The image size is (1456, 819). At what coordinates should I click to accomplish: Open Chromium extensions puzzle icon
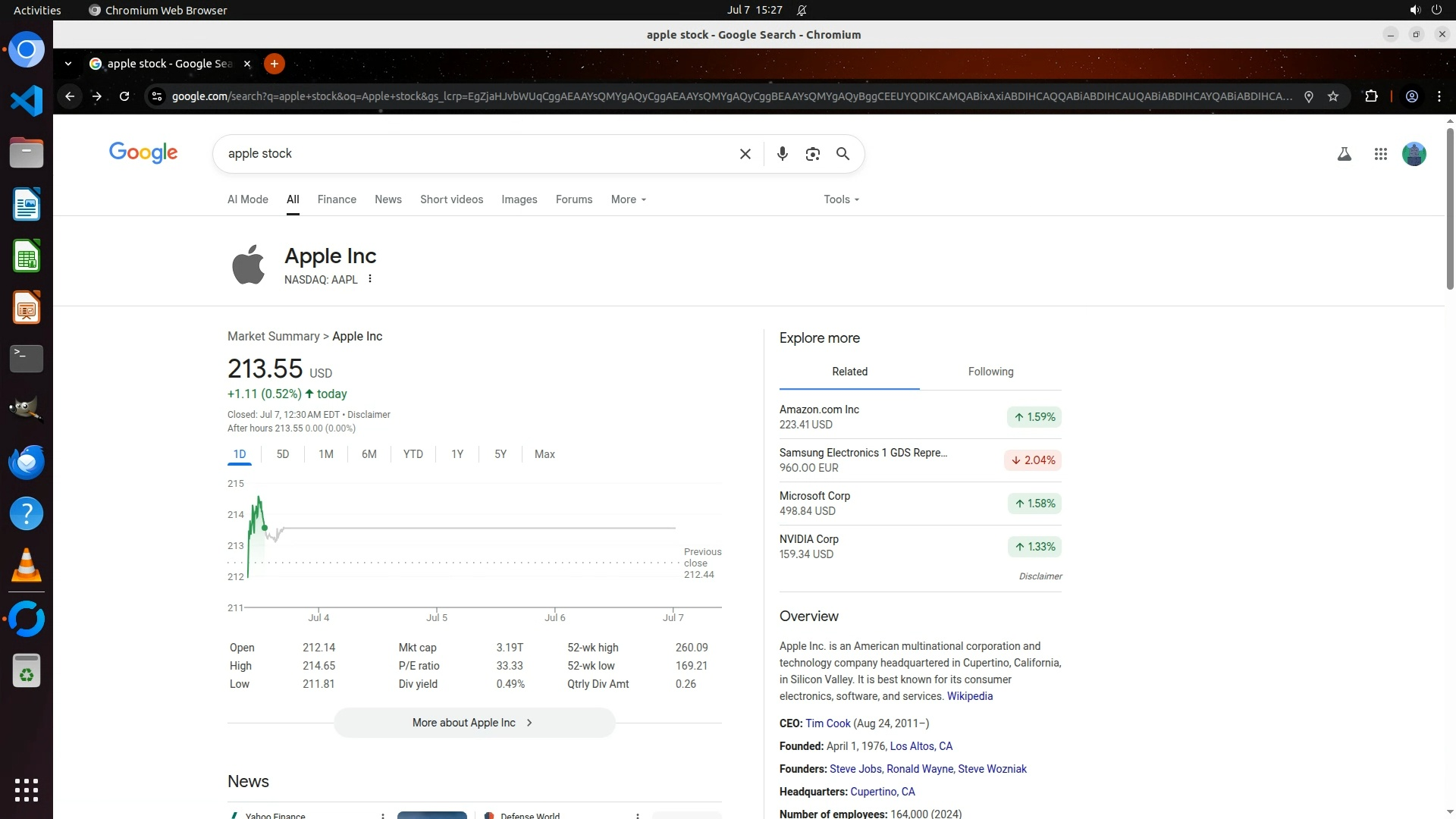coord(1371,96)
